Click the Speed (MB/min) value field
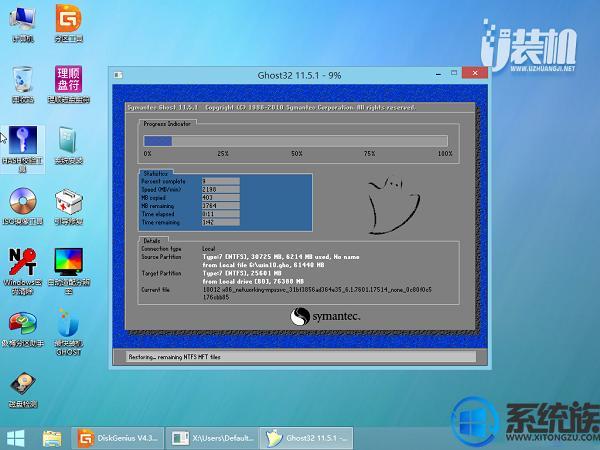This screenshot has height=450, width=600. (x=221, y=189)
